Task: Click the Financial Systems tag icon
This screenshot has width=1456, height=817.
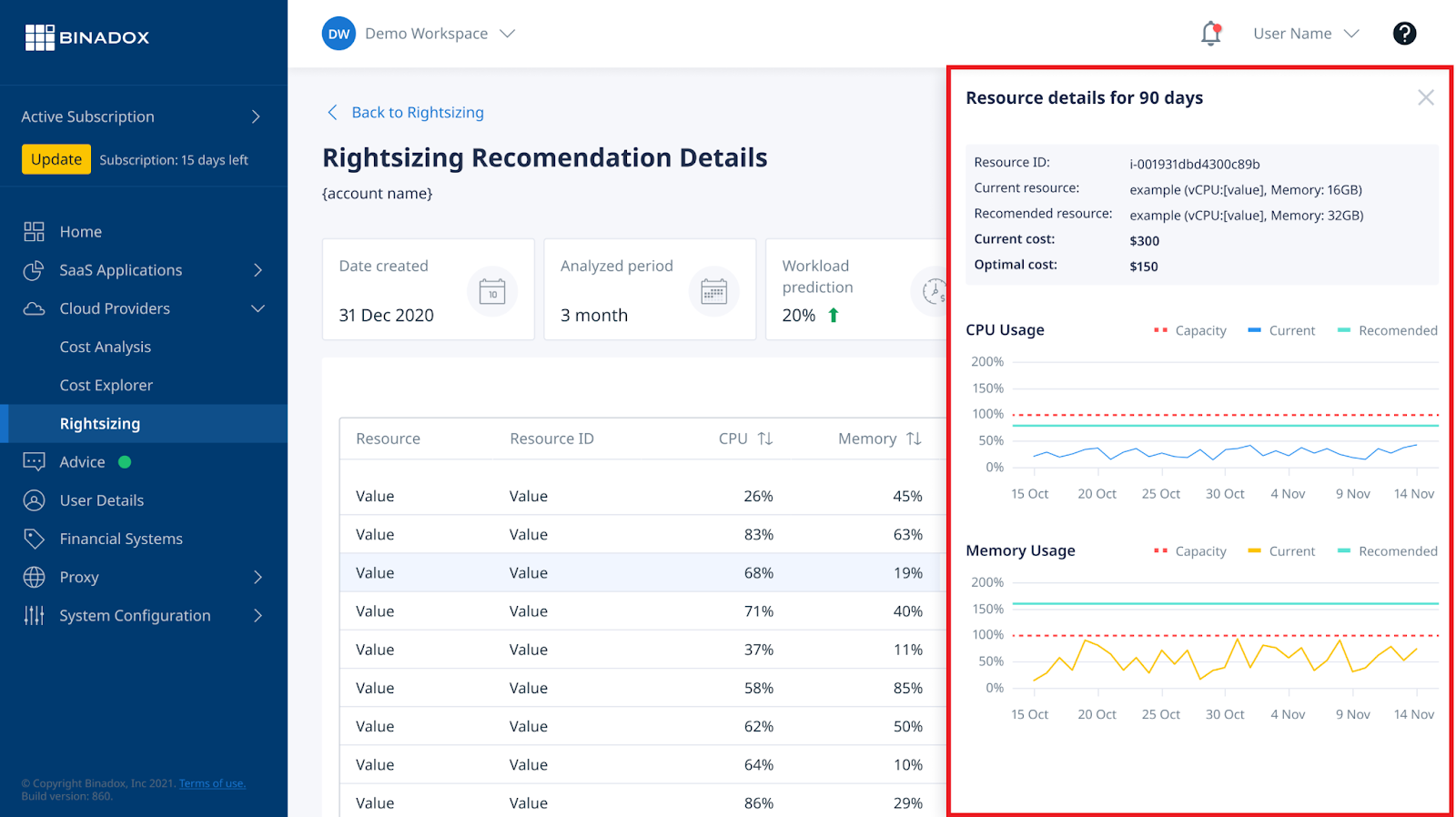Action: 34,539
